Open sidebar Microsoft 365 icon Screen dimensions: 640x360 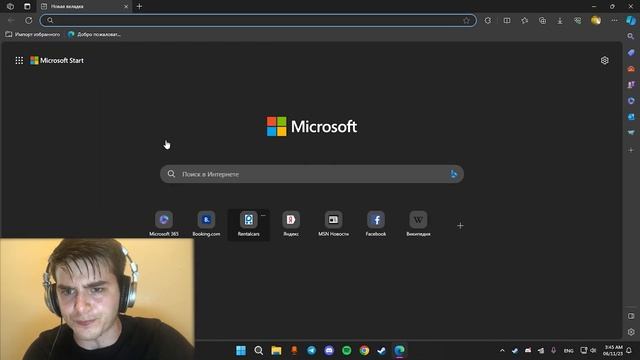pos(631,100)
